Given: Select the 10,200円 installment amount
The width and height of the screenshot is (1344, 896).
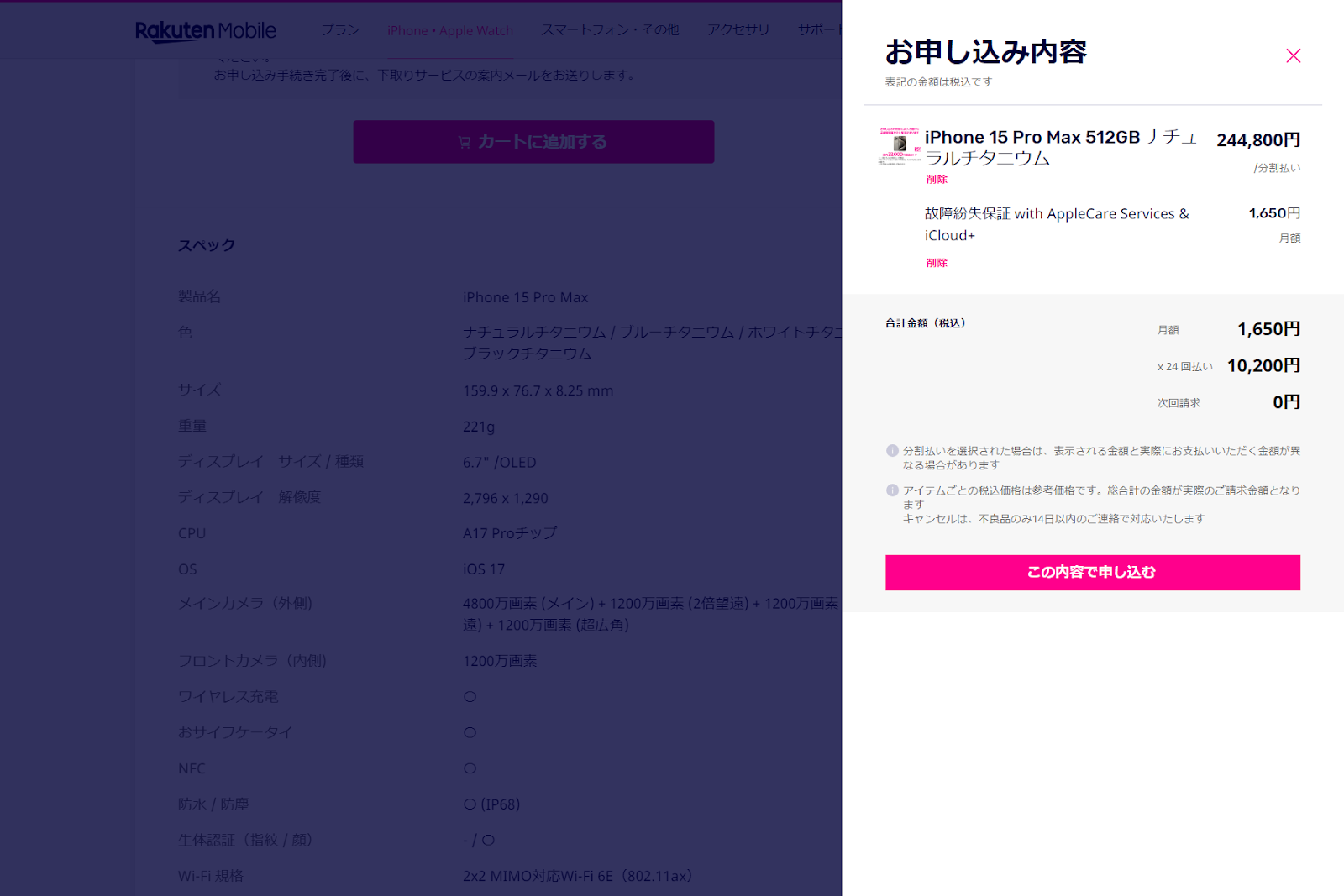Looking at the screenshot, I should [1263, 365].
